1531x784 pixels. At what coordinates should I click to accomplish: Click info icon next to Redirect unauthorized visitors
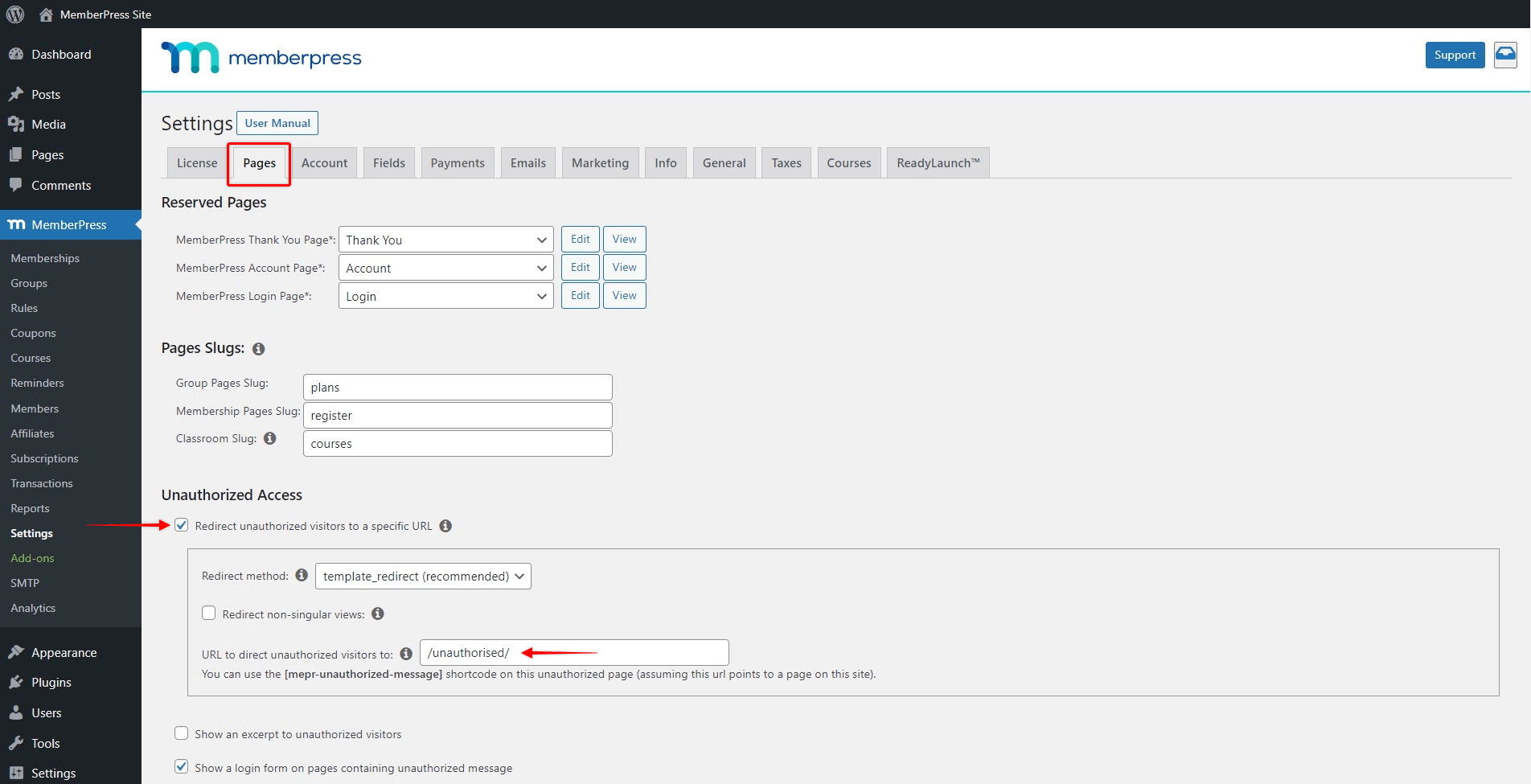pos(445,526)
